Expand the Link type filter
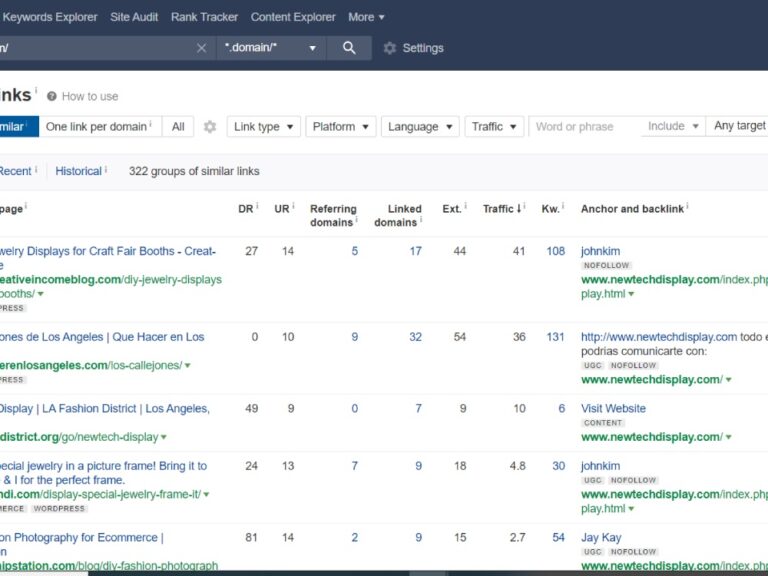This screenshot has height=576, width=768. 264,127
